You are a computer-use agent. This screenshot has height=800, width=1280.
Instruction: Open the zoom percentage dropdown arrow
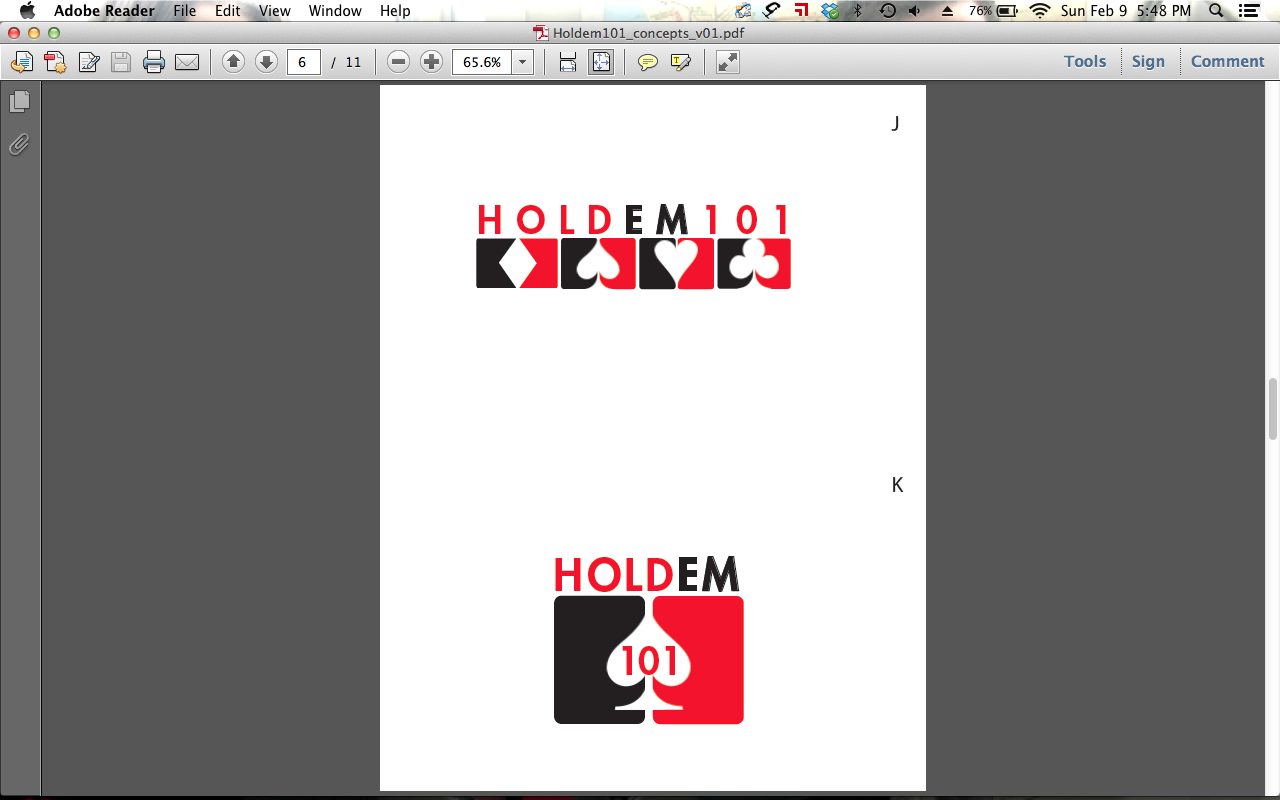coord(523,62)
